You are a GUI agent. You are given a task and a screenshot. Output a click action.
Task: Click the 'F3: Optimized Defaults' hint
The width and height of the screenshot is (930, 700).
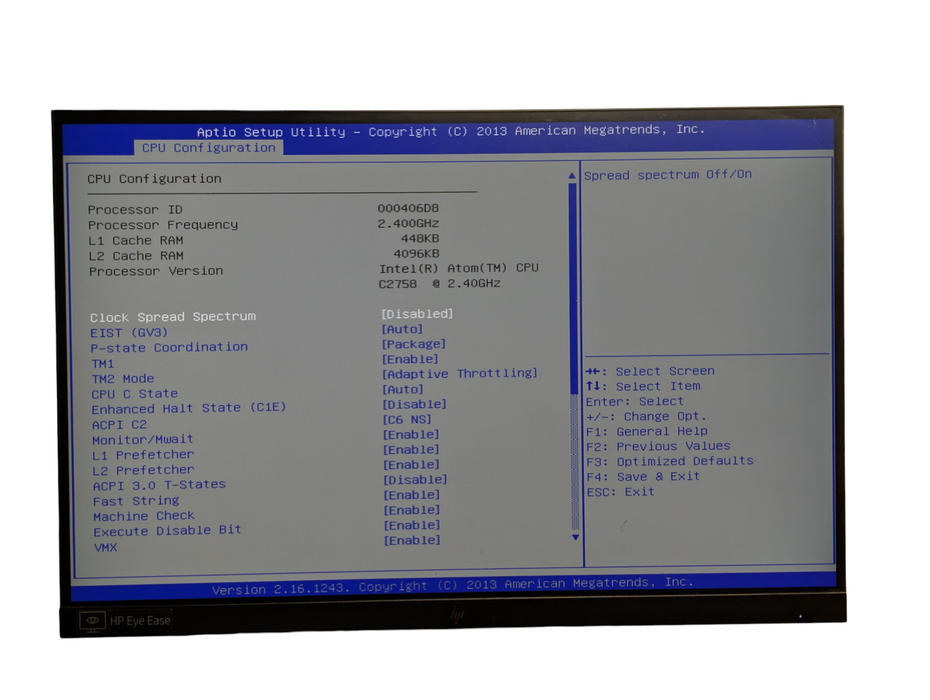[x=670, y=461]
